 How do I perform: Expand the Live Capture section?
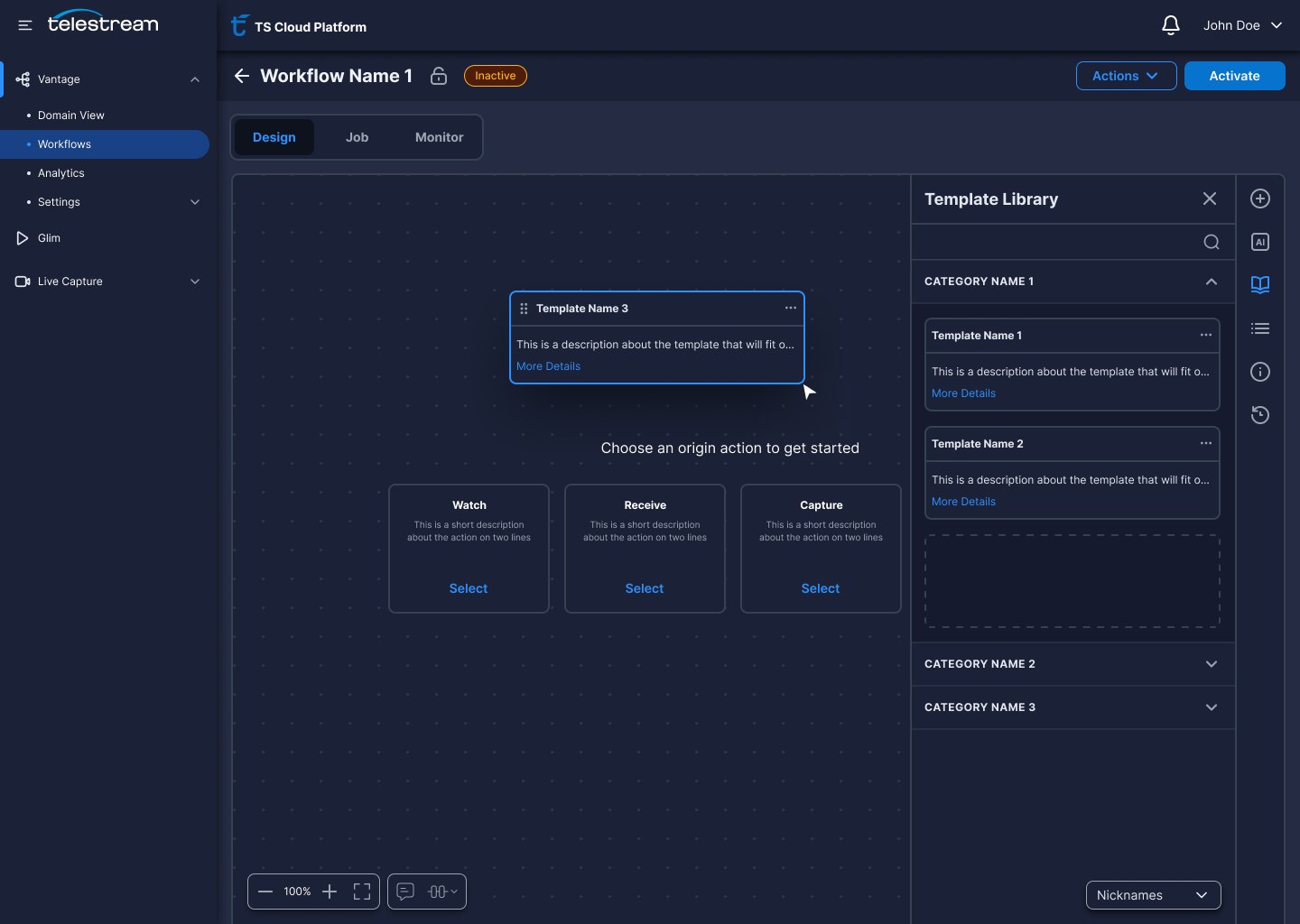[x=195, y=282]
